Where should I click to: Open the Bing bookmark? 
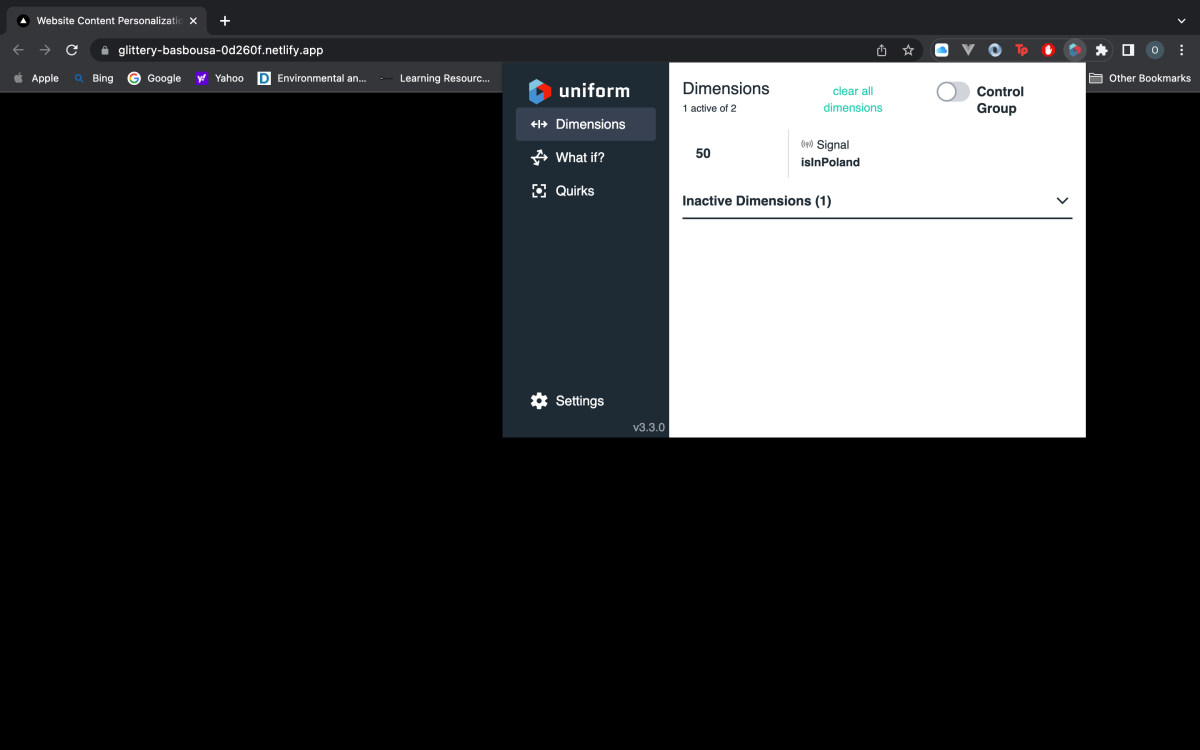pos(93,78)
